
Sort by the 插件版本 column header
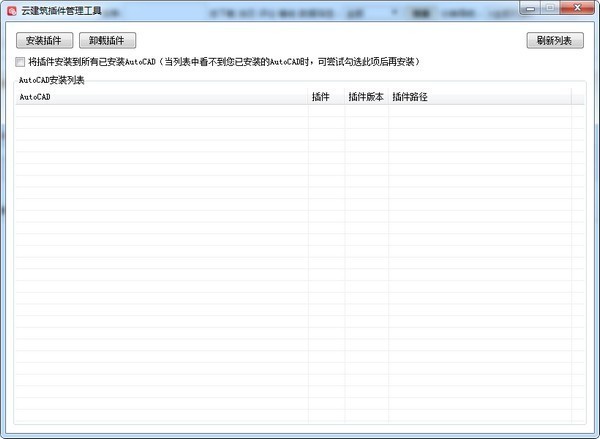[x=367, y=97]
